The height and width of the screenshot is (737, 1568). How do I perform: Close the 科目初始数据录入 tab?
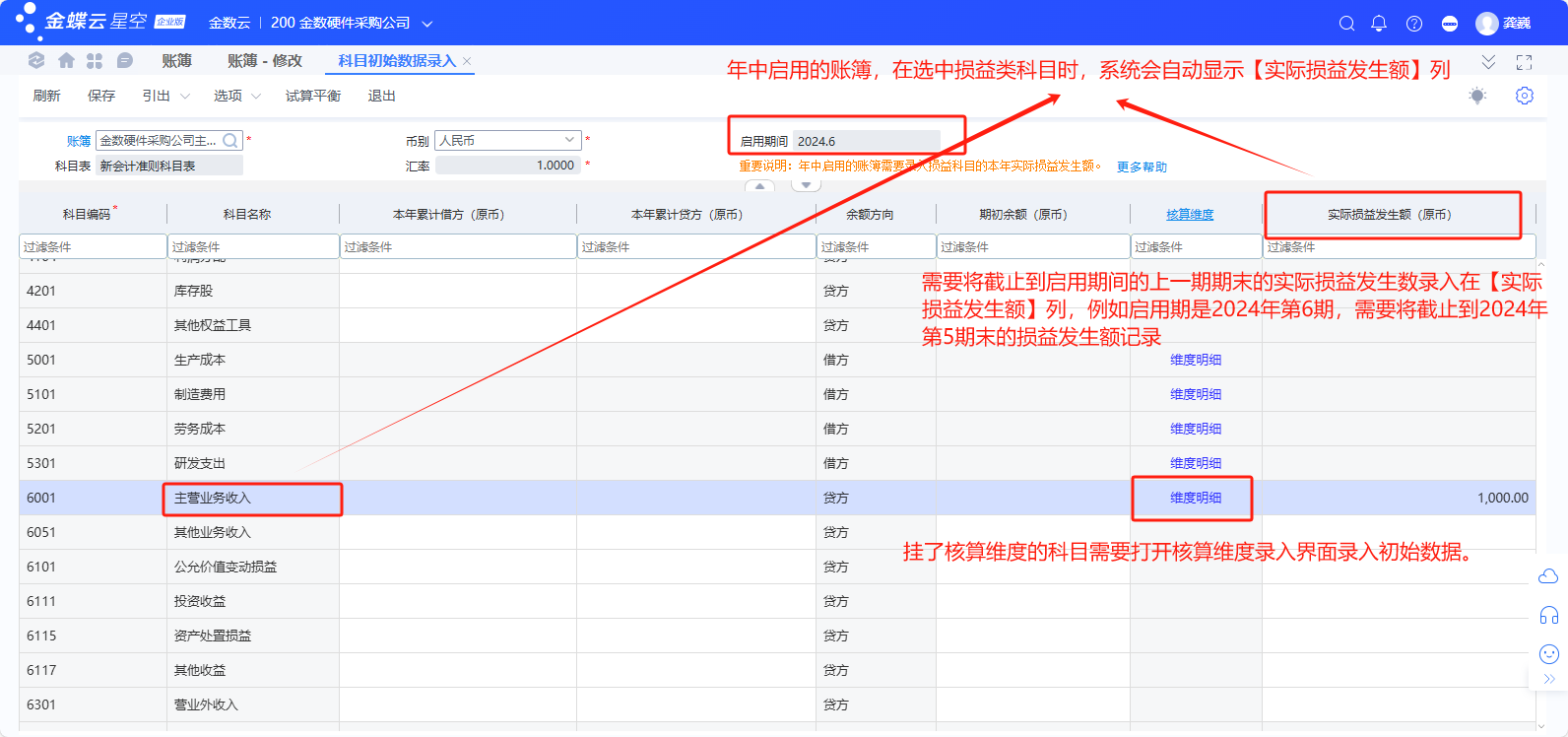(x=467, y=61)
